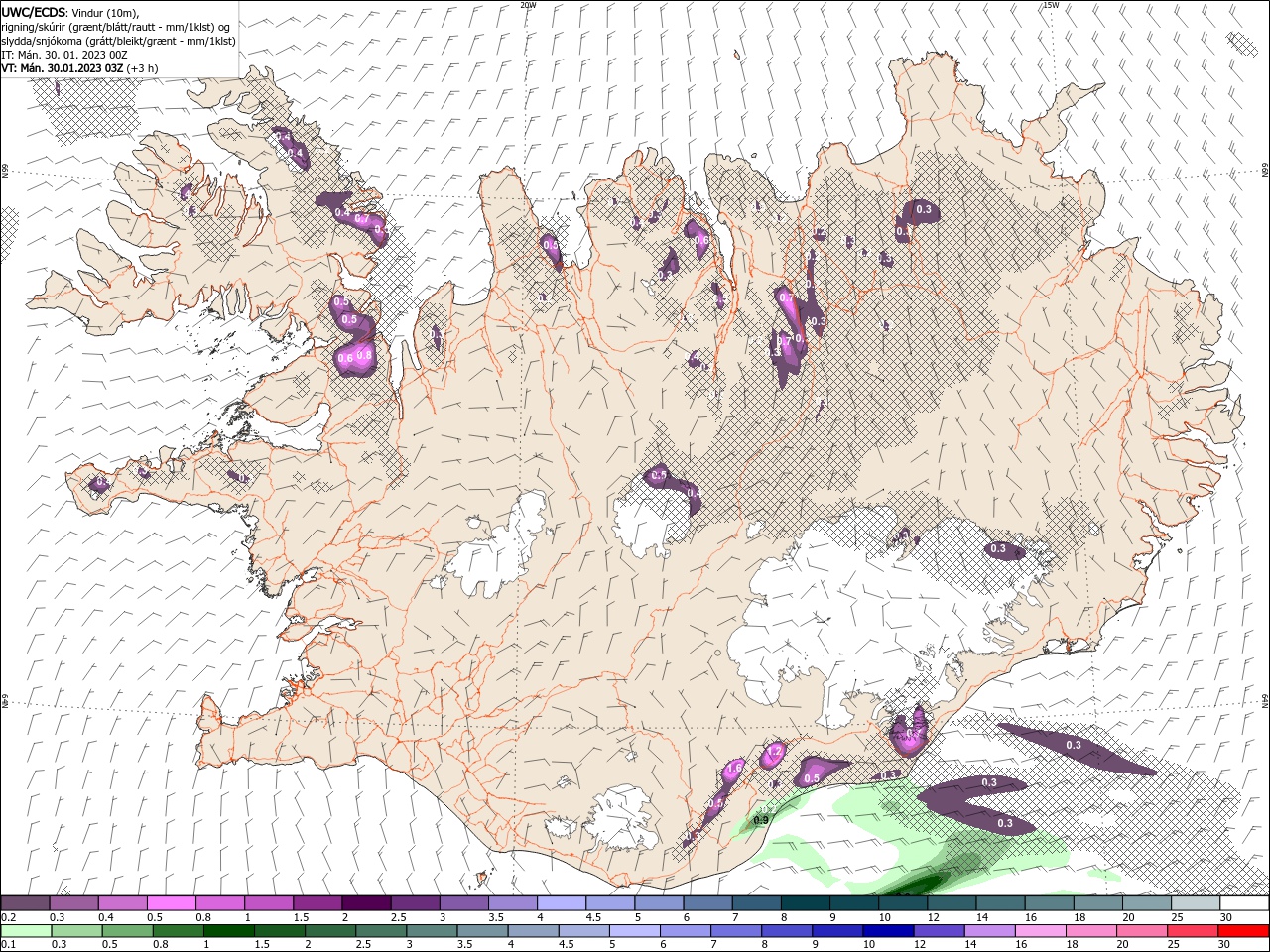
Task: Click snow-scale swatch between 8 and 9
Action: [x=806, y=903]
